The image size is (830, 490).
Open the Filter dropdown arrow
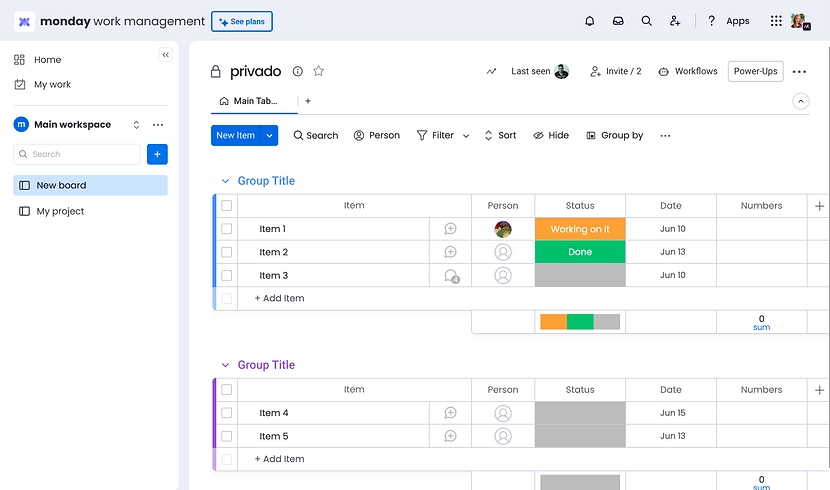[466, 136]
